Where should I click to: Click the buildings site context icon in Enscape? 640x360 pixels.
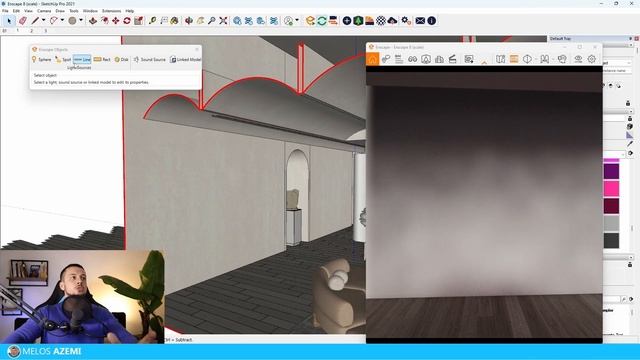(439, 59)
